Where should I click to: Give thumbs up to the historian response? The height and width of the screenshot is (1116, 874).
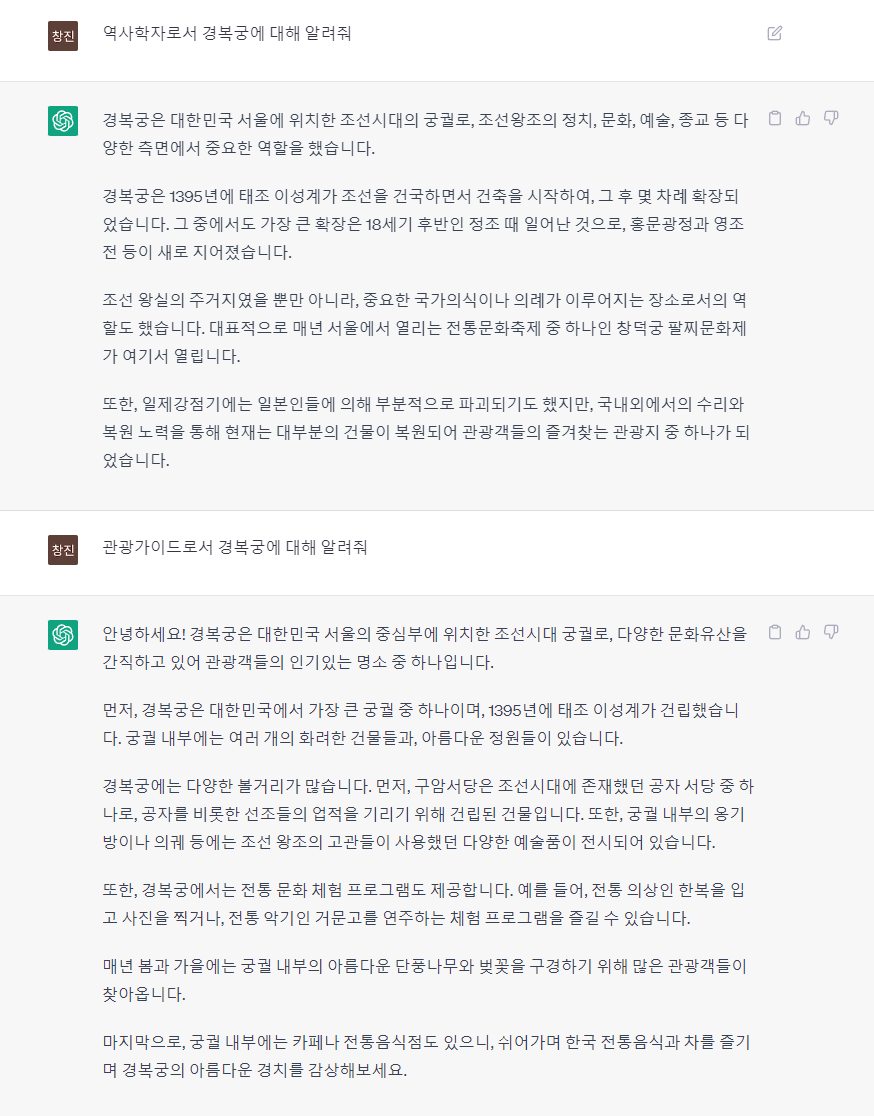pos(803,118)
